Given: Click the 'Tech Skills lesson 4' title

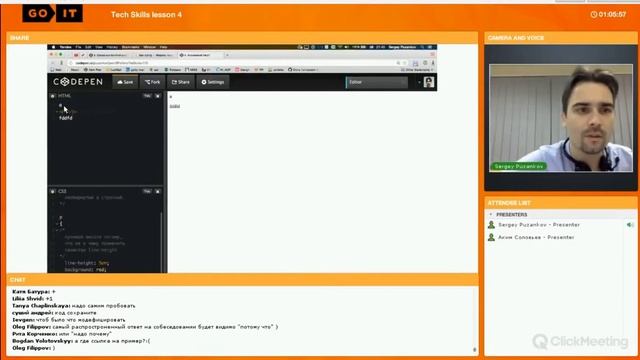Looking at the screenshot, I should 147,15.
